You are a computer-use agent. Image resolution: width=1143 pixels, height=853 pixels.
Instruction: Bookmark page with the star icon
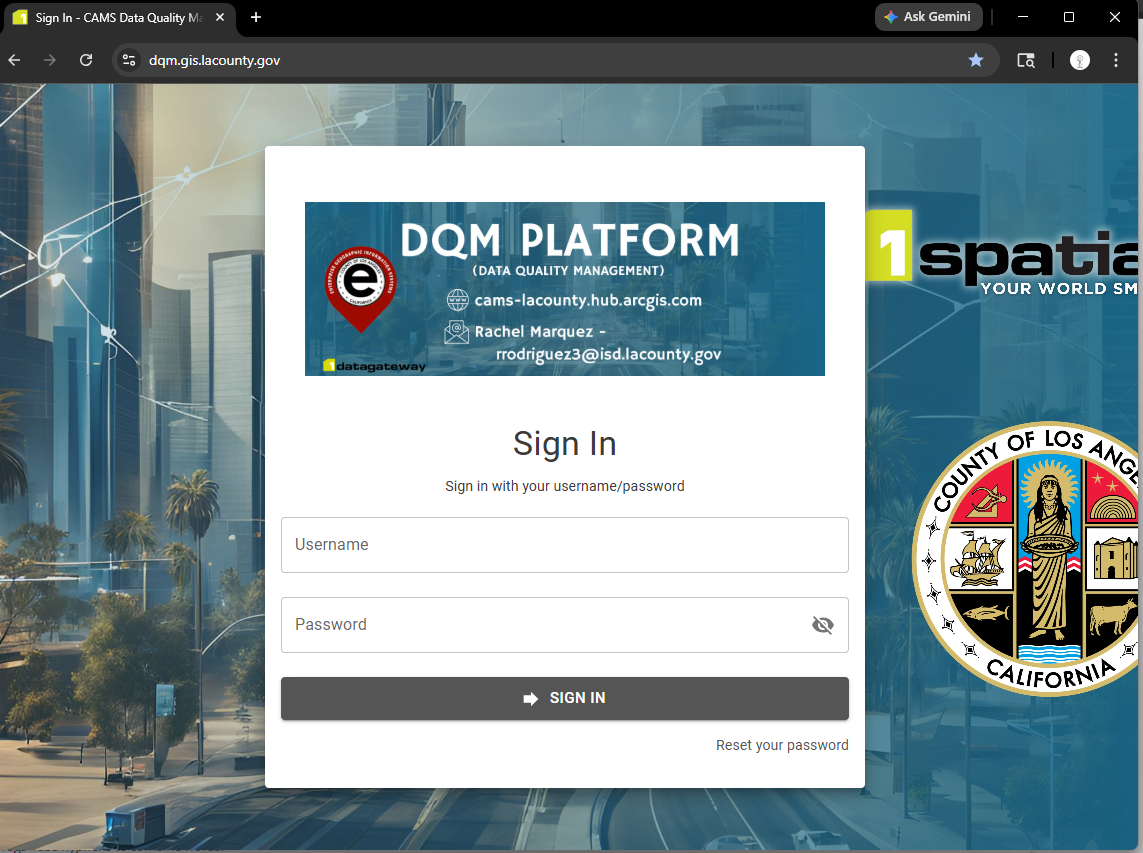[975, 60]
